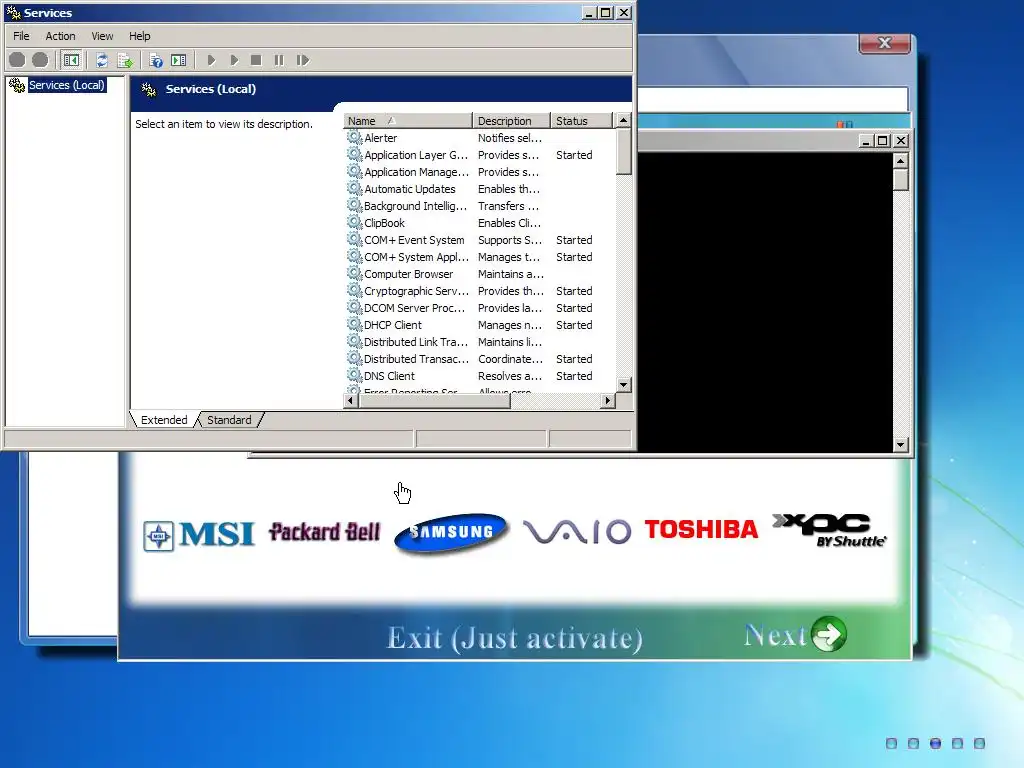Click the Back toolbar button in Services
This screenshot has height=768, width=1024.
click(17, 60)
